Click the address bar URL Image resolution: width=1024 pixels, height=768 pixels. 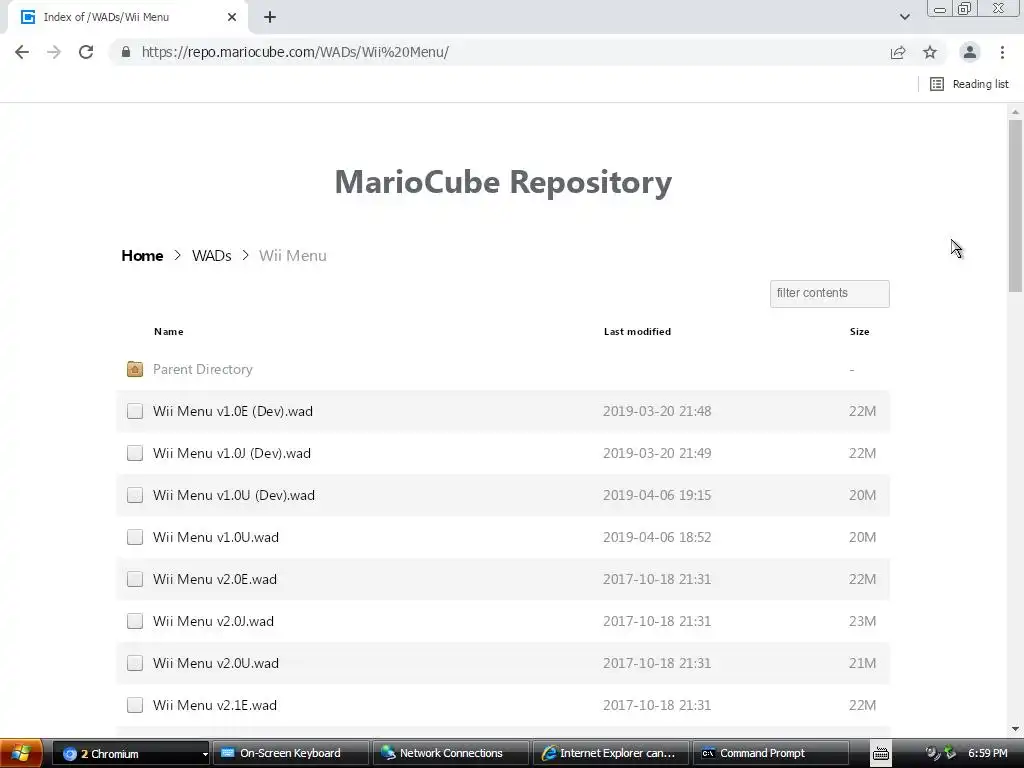pyautogui.click(x=295, y=52)
